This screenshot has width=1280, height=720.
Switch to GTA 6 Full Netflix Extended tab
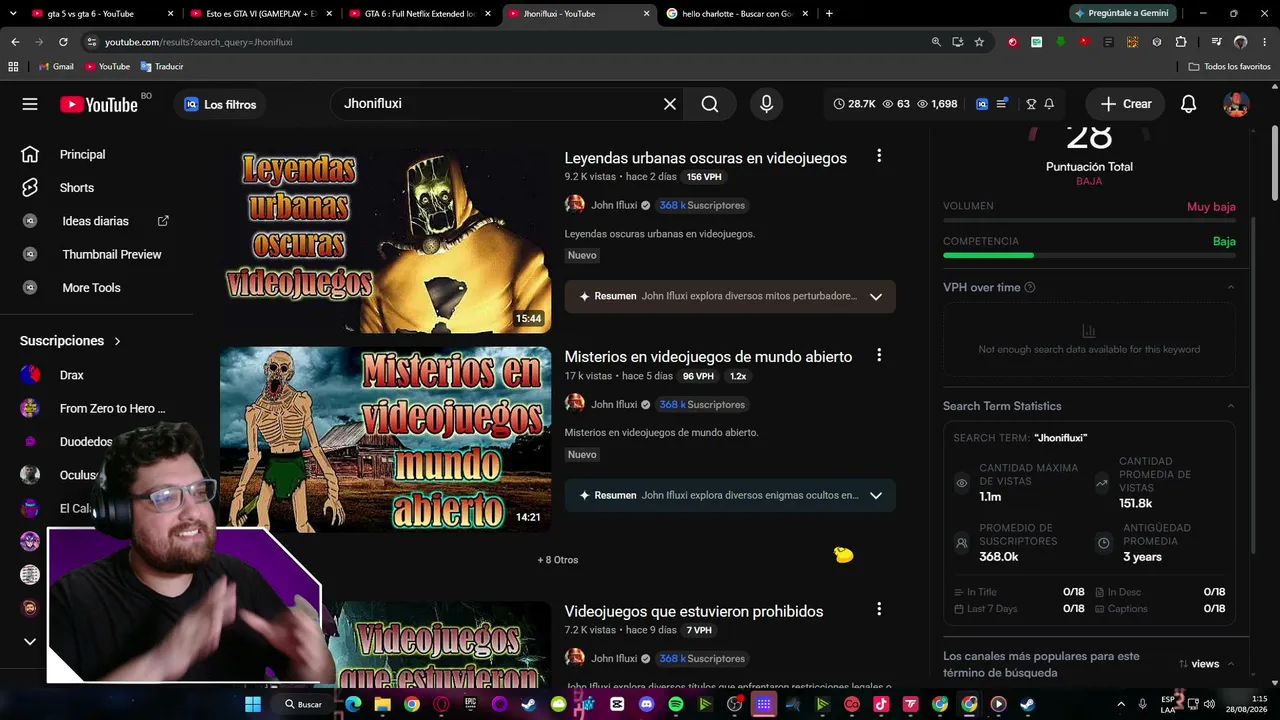[x=419, y=14]
